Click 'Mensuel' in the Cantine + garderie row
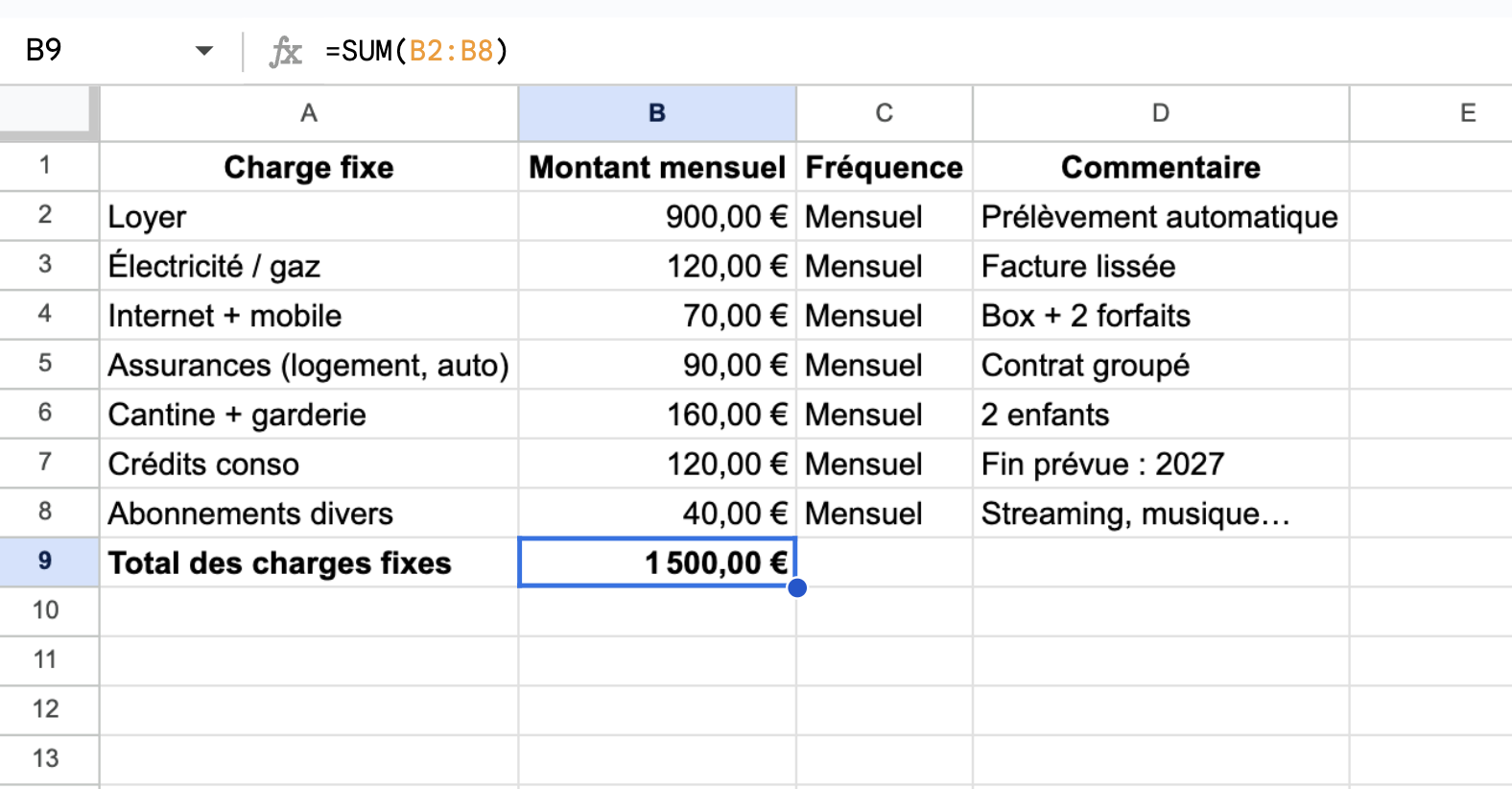 885,414
